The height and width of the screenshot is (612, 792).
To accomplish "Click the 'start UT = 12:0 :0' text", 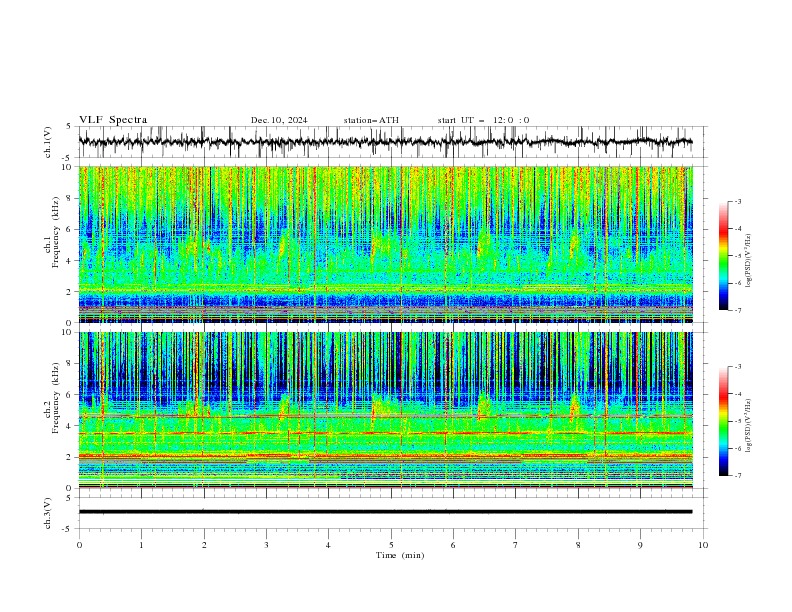I will (x=483, y=120).
